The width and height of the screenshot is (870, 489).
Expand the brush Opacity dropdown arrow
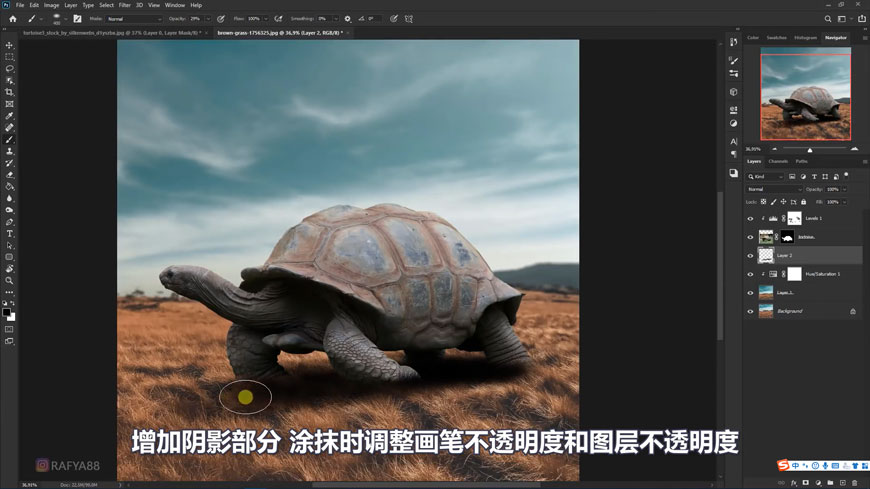208,19
